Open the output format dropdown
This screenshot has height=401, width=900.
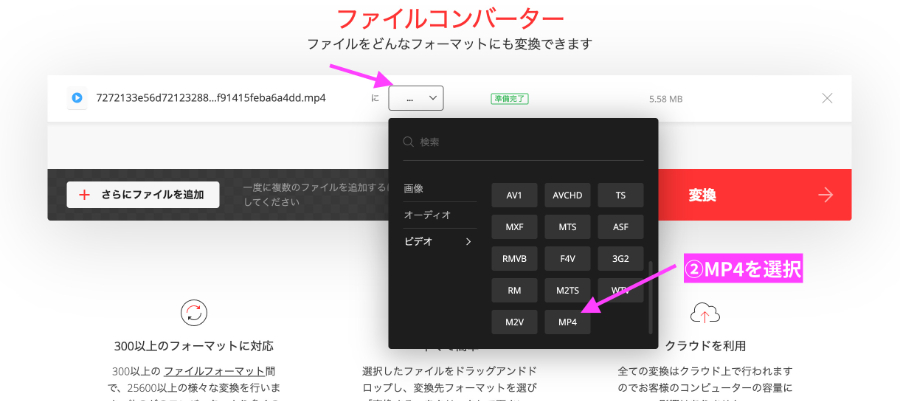point(416,98)
